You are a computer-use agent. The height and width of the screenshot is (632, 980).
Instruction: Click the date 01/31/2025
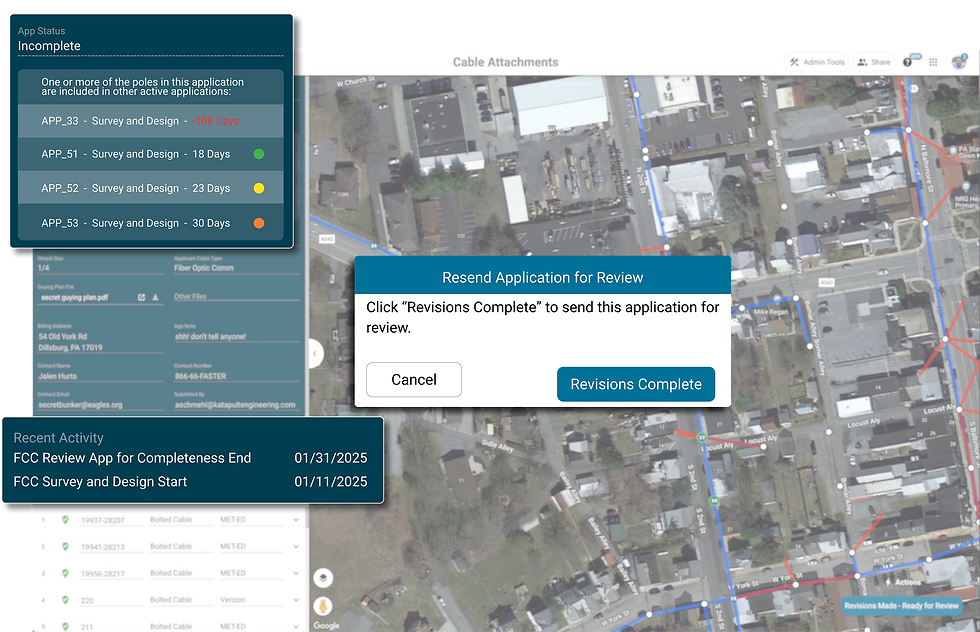331,458
